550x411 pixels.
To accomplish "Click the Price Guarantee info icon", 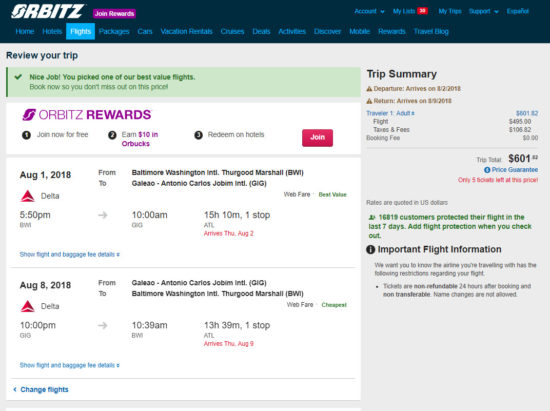I will coord(487,170).
